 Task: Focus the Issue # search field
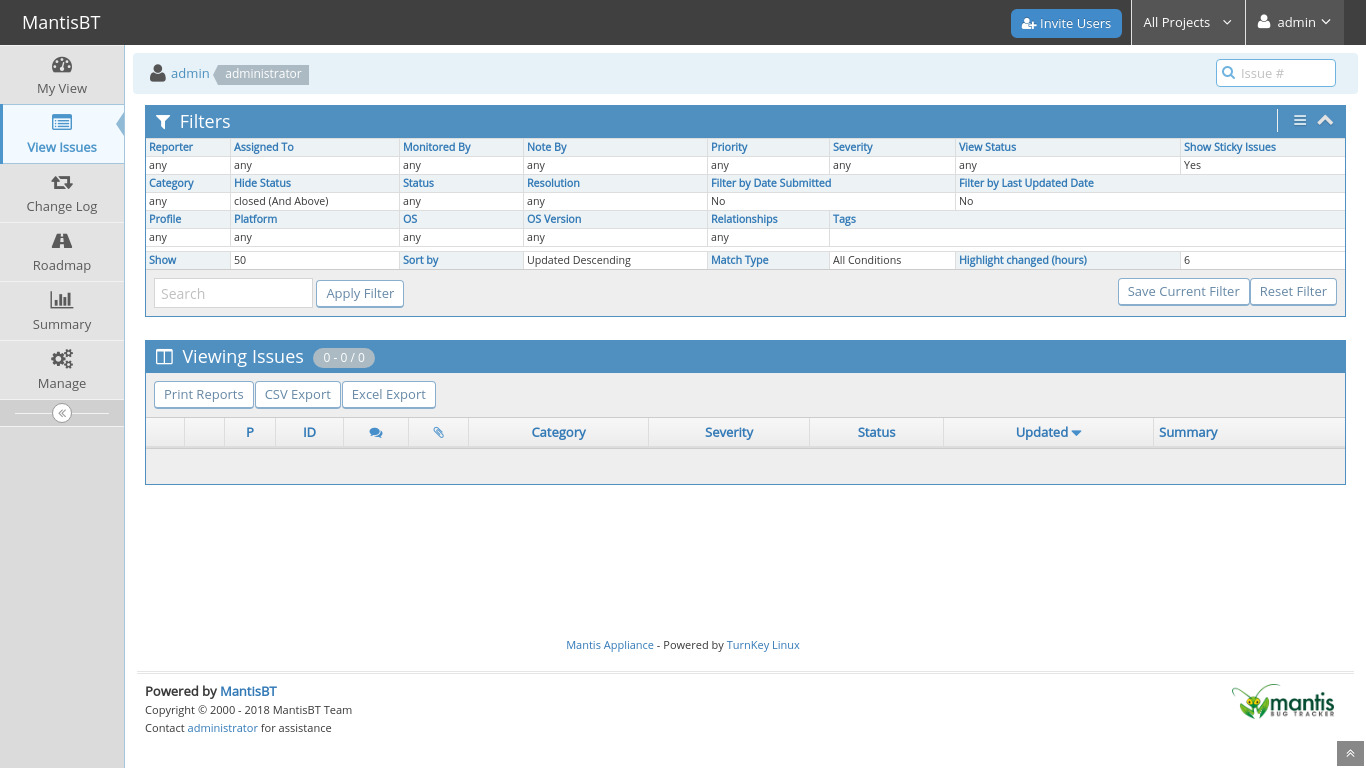1284,73
